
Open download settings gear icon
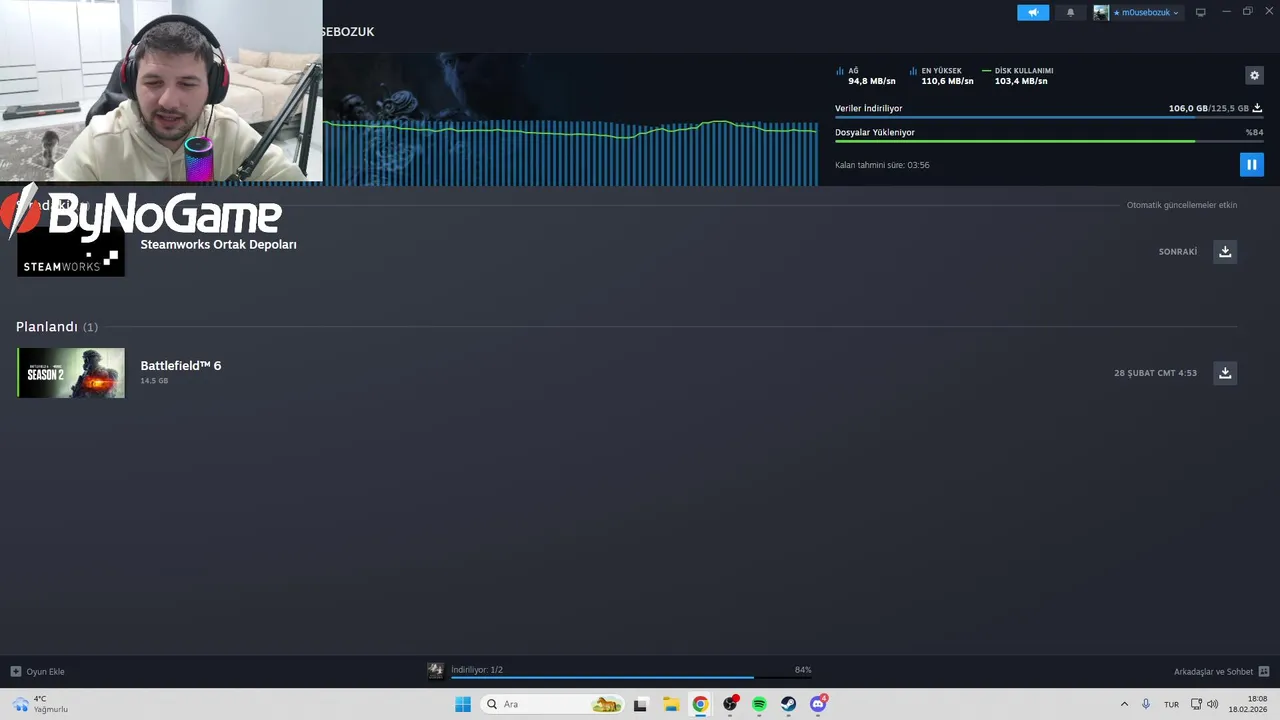click(x=1254, y=75)
